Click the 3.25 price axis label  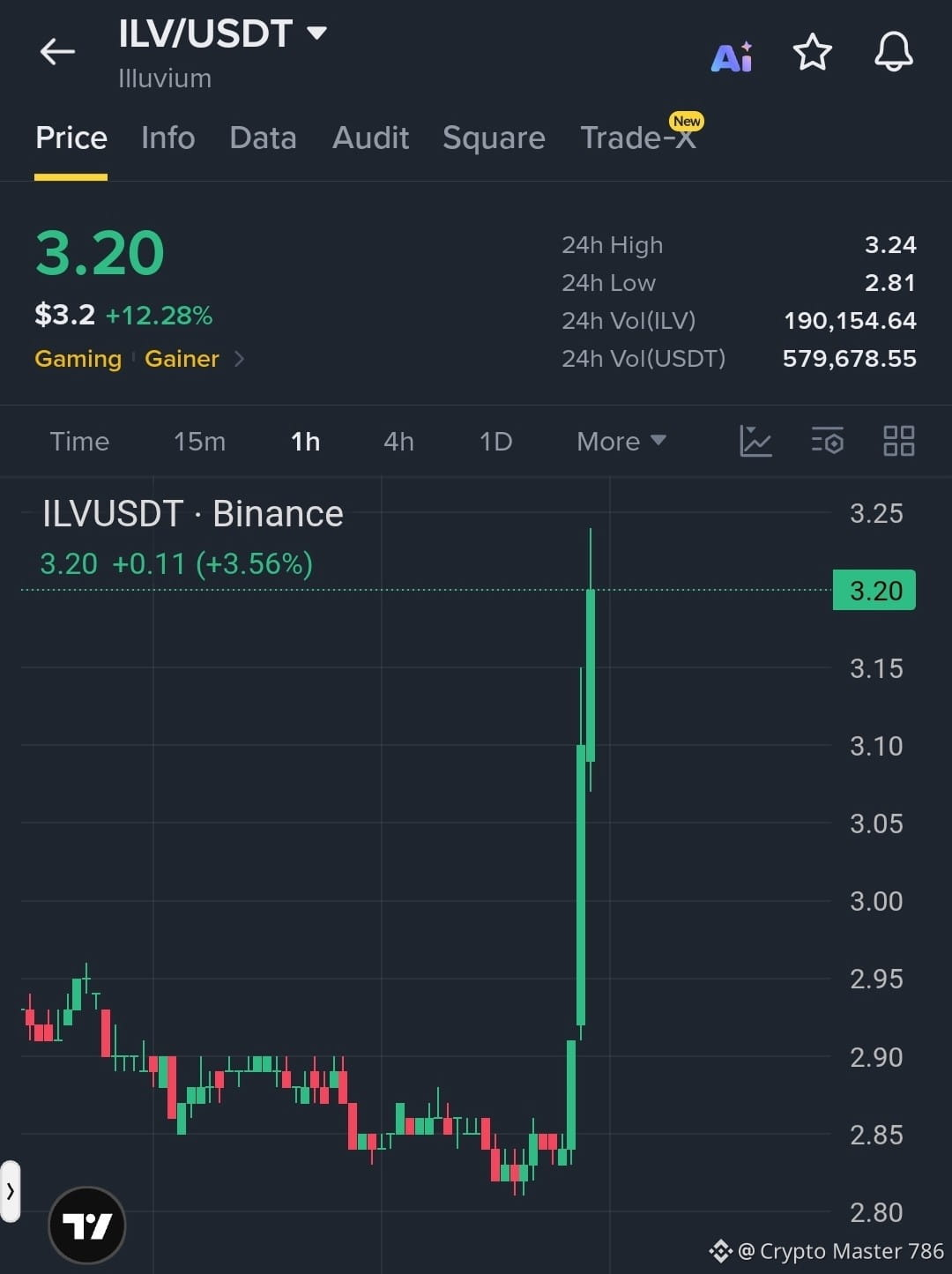point(876,513)
